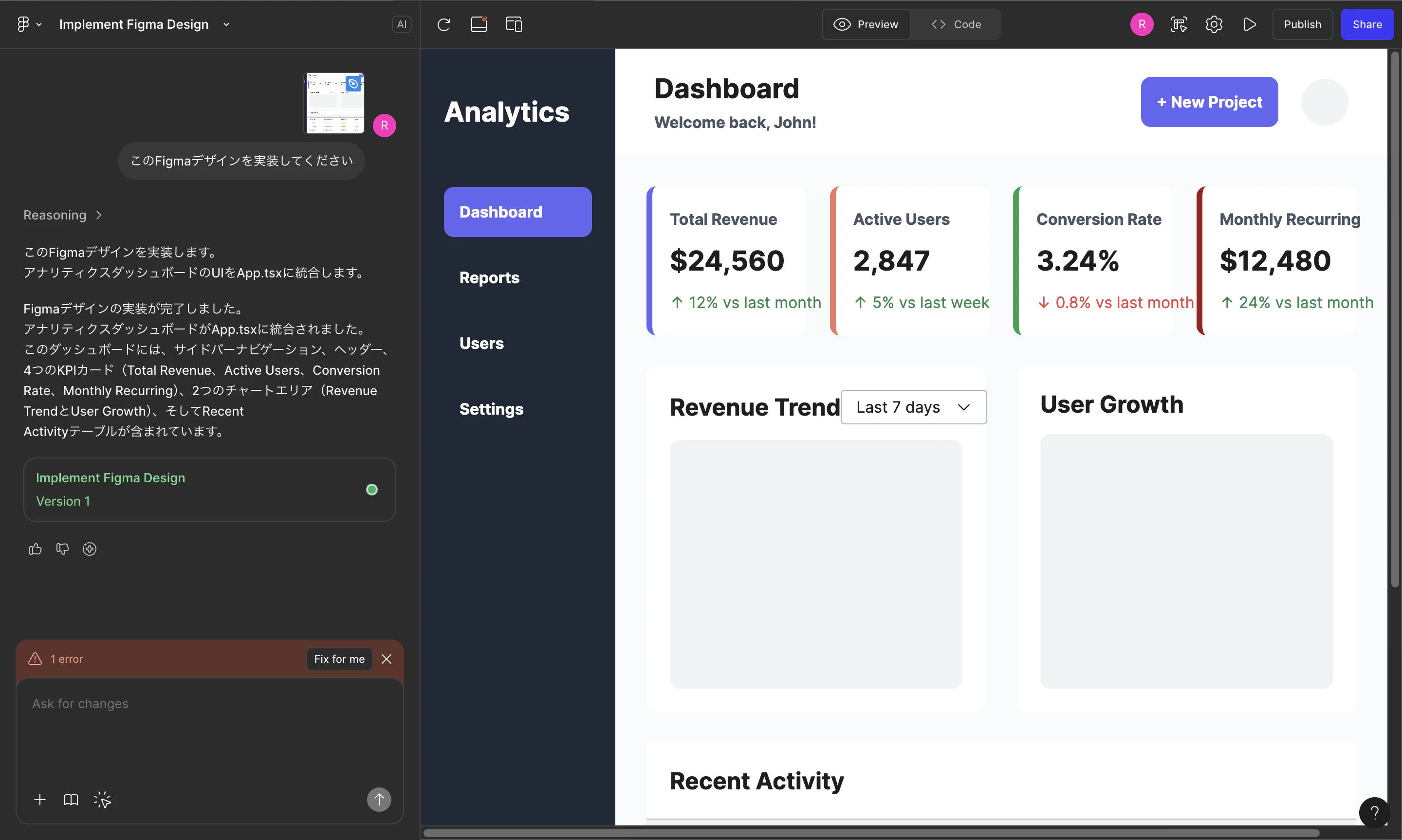This screenshot has width=1402, height=840.
Task: Click the Publish button
Action: click(1302, 24)
